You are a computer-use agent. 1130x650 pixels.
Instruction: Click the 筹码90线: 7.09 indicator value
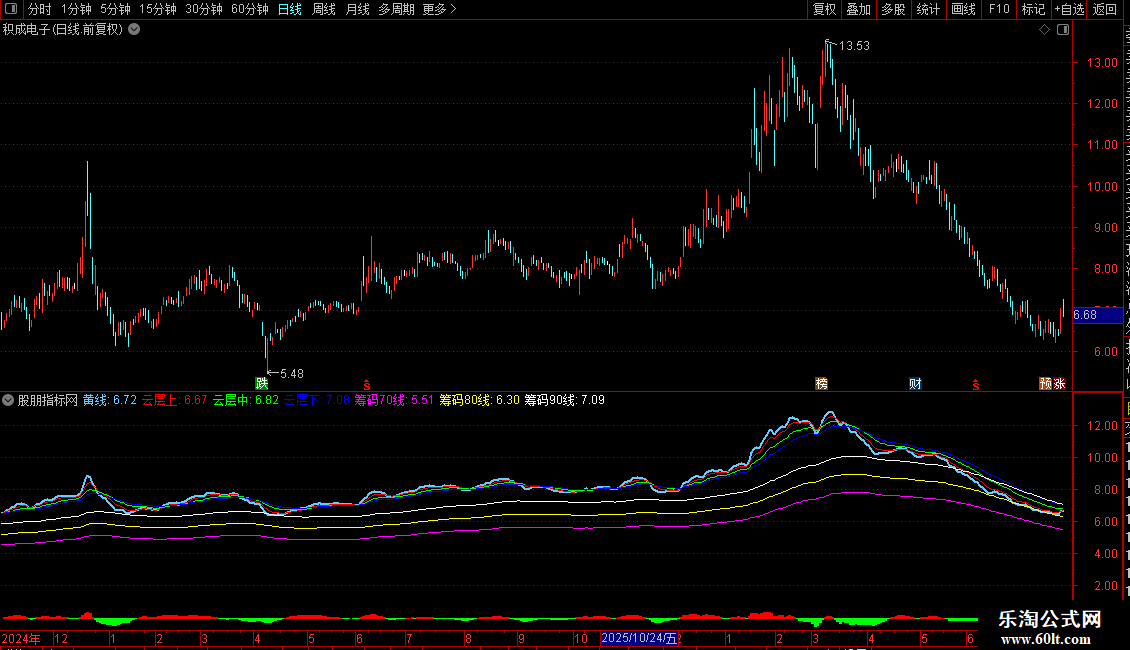564,400
